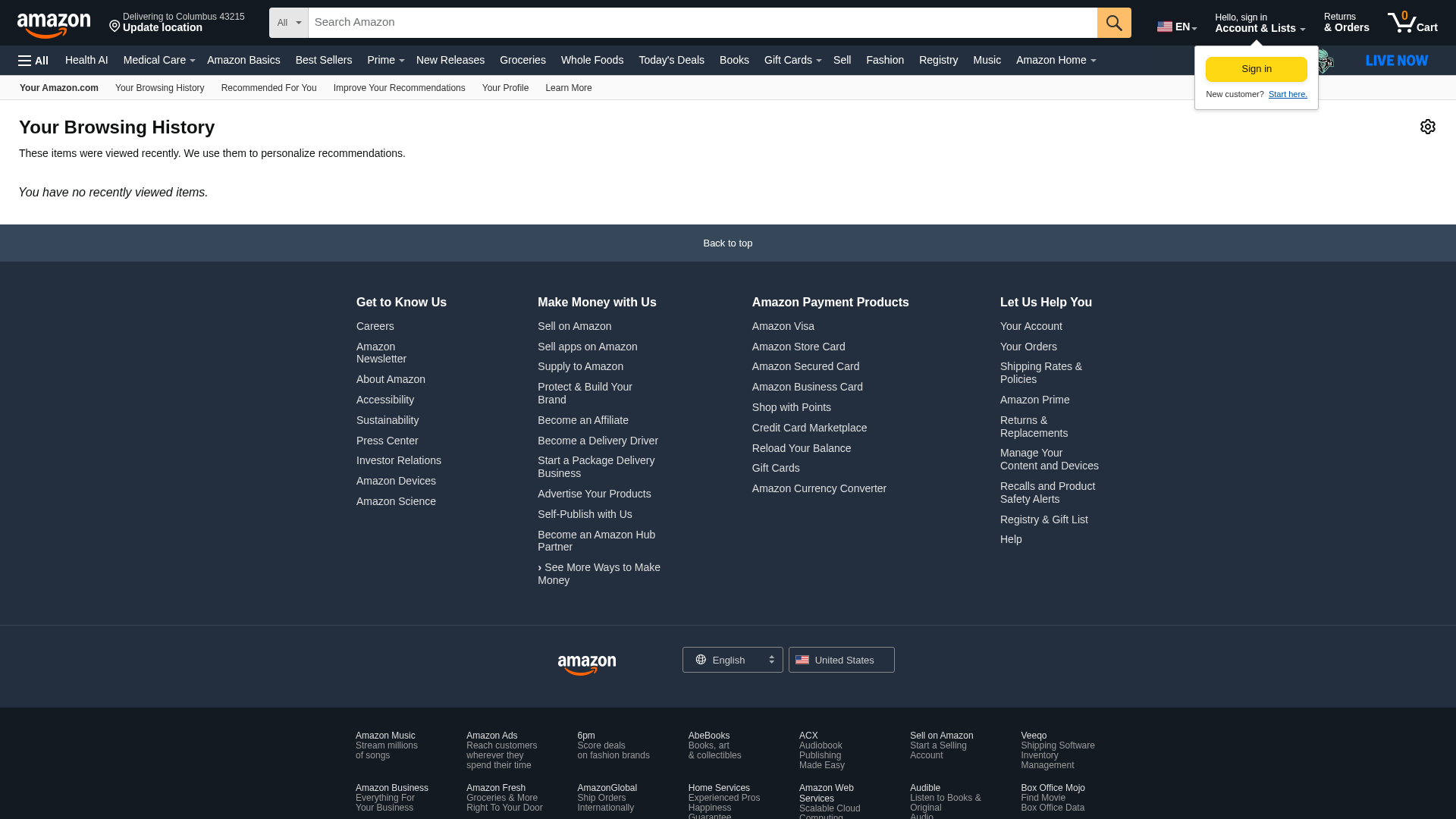Open Returns & Replacements link
1456x819 pixels.
1034,426
